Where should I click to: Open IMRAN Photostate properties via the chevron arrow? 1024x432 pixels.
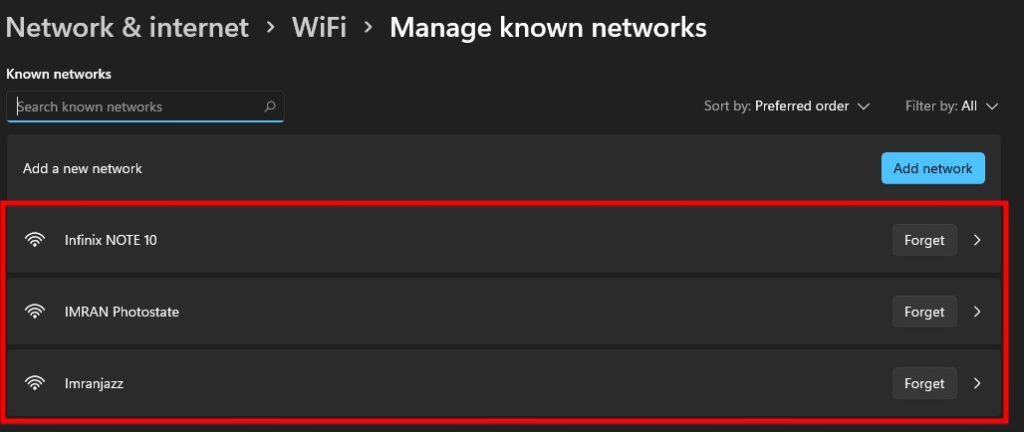point(977,312)
